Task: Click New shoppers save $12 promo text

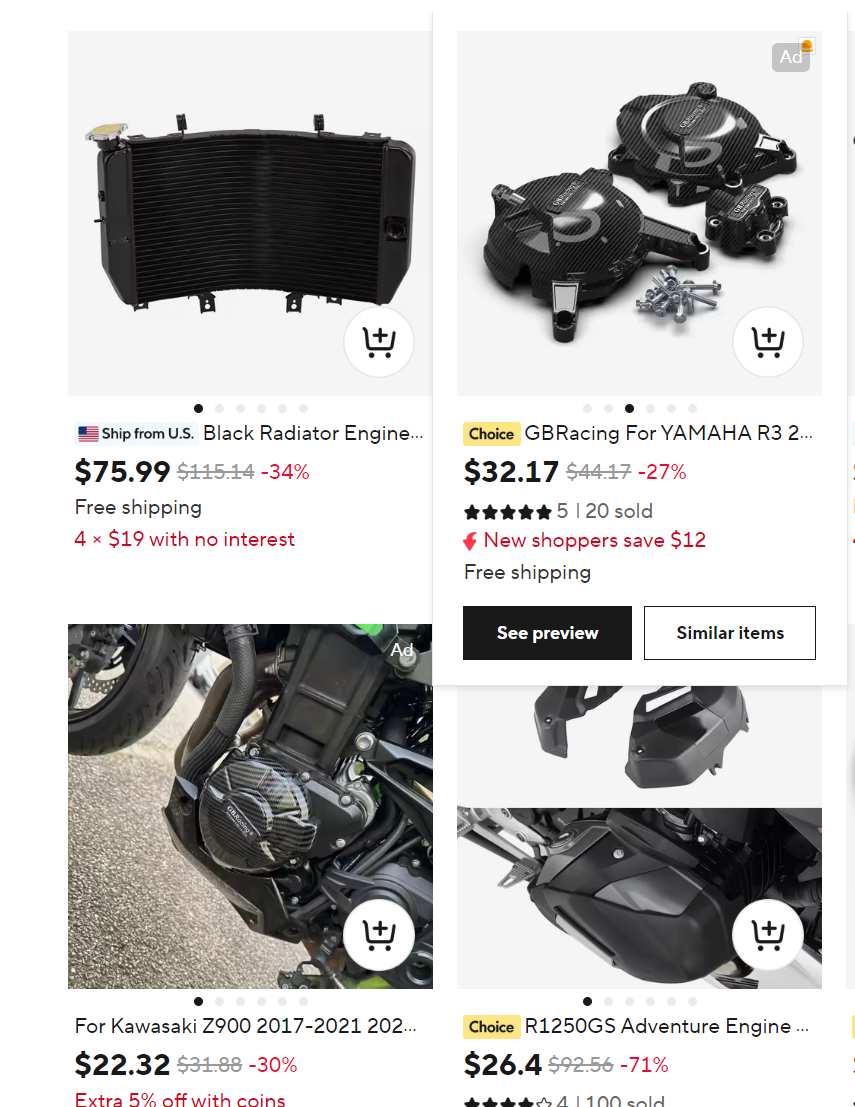Action: tap(594, 540)
